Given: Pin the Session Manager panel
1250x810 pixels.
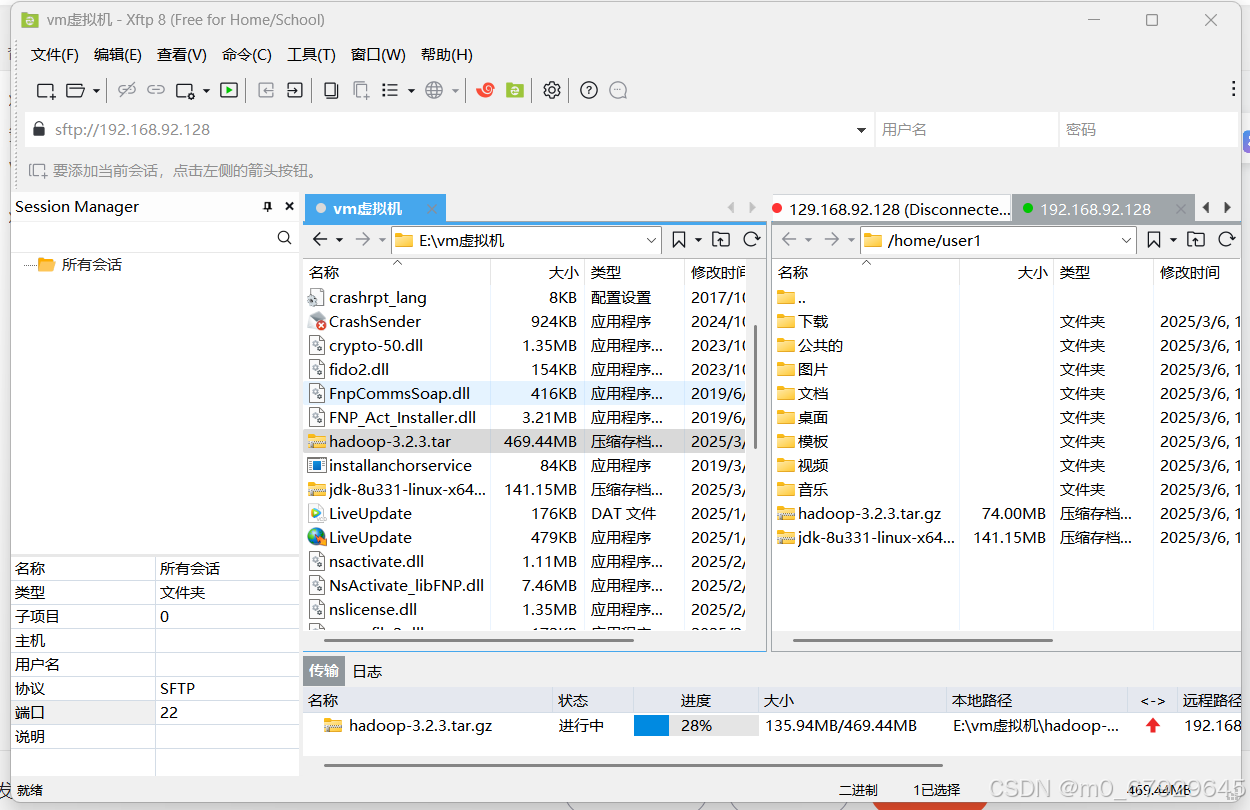Looking at the screenshot, I should click(x=267, y=207).
